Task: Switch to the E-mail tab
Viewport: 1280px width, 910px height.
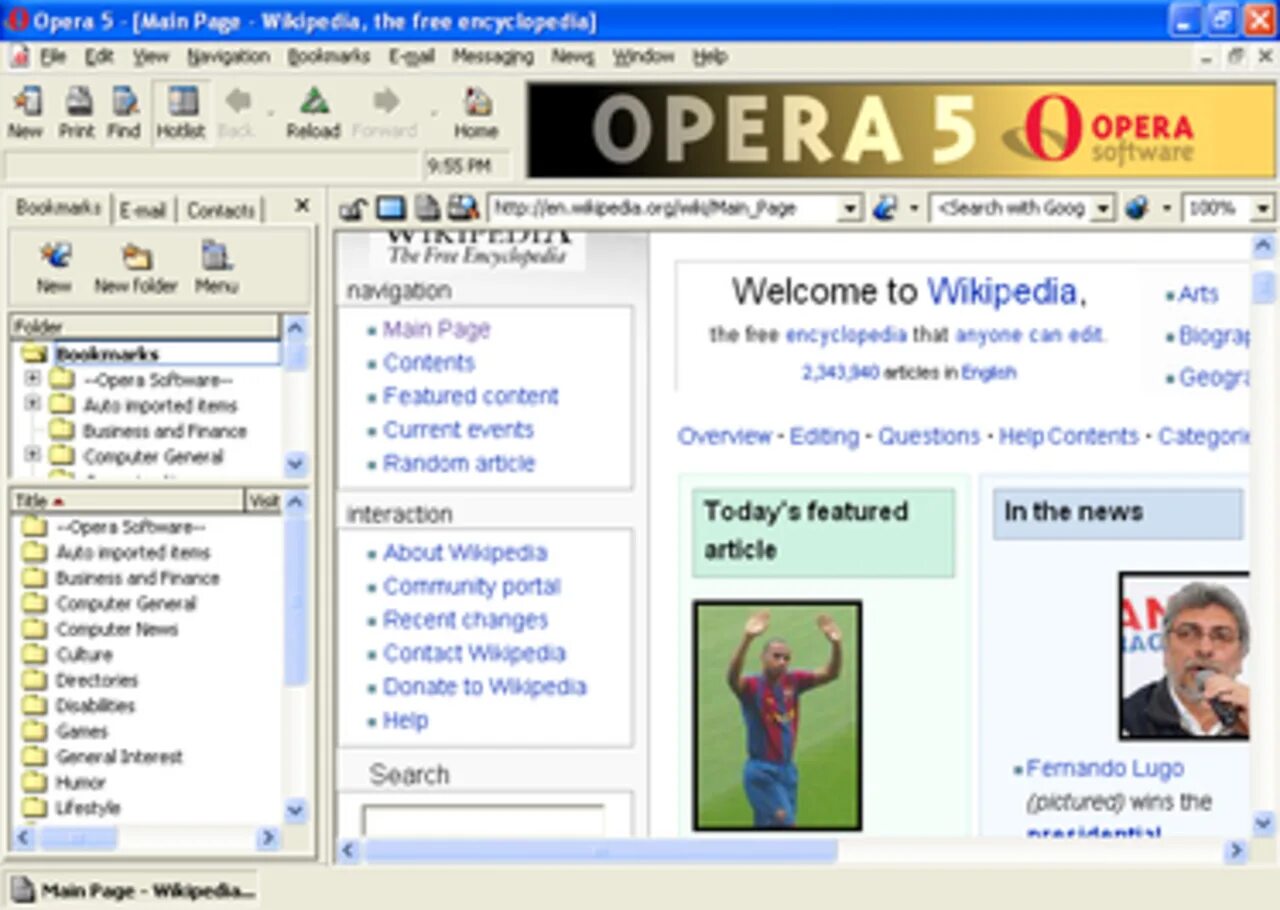Action: pyautogui.click(x=142, y=209)
